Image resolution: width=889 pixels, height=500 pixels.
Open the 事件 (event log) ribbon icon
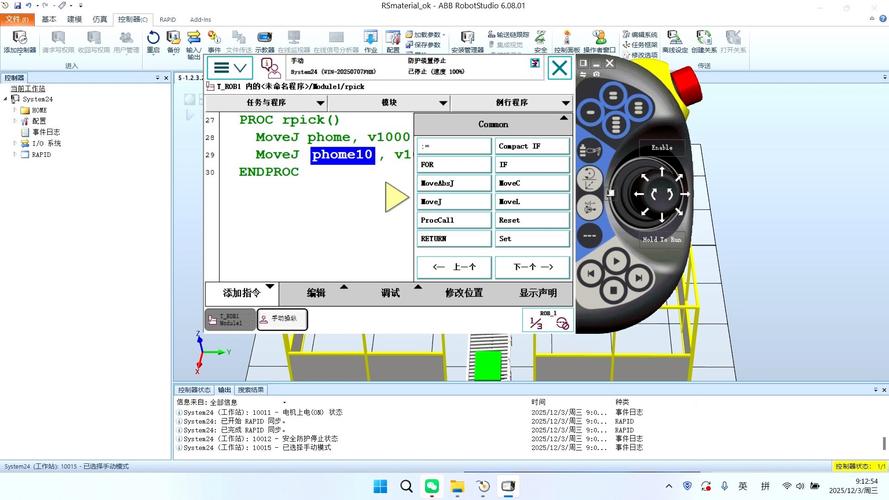click(x=214, y=41)
